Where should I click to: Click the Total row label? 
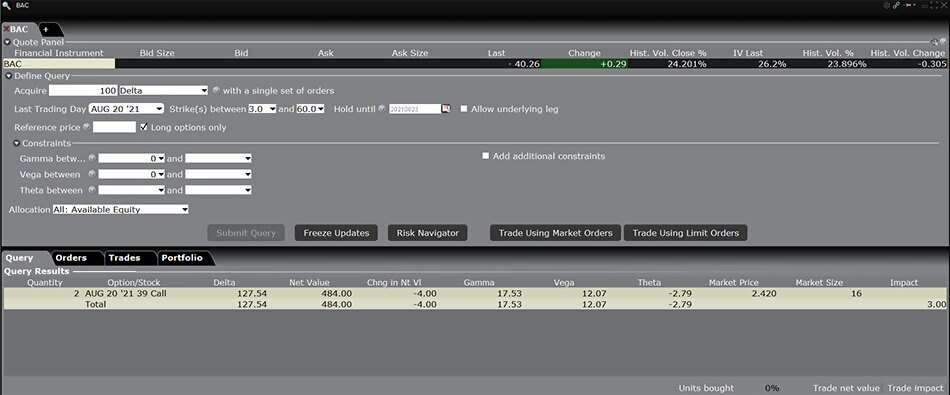click(x=95, y=304)
